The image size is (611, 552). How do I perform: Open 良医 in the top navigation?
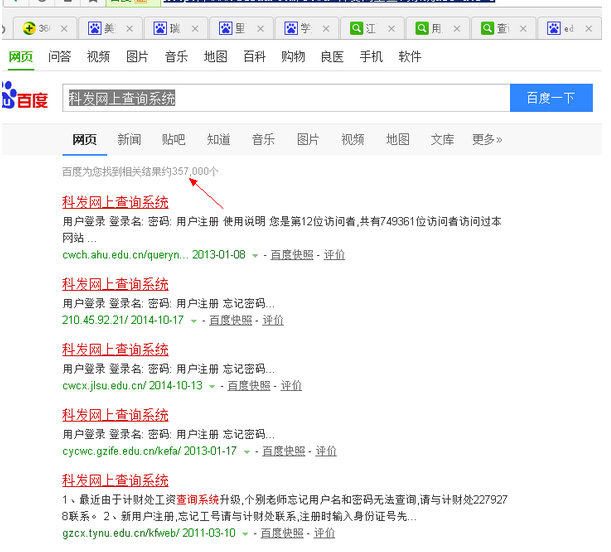click(332, 57)
